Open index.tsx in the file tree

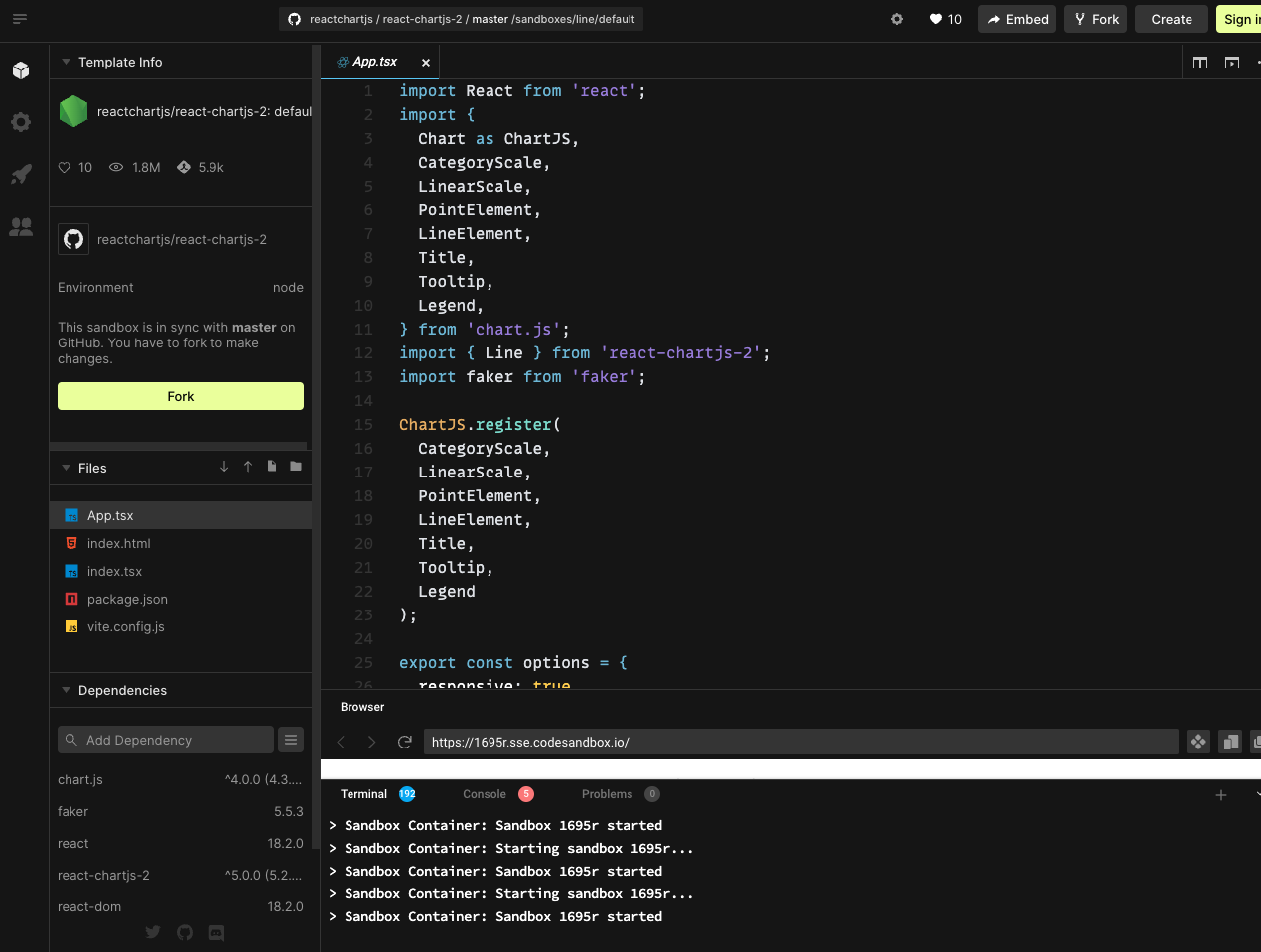181,571
